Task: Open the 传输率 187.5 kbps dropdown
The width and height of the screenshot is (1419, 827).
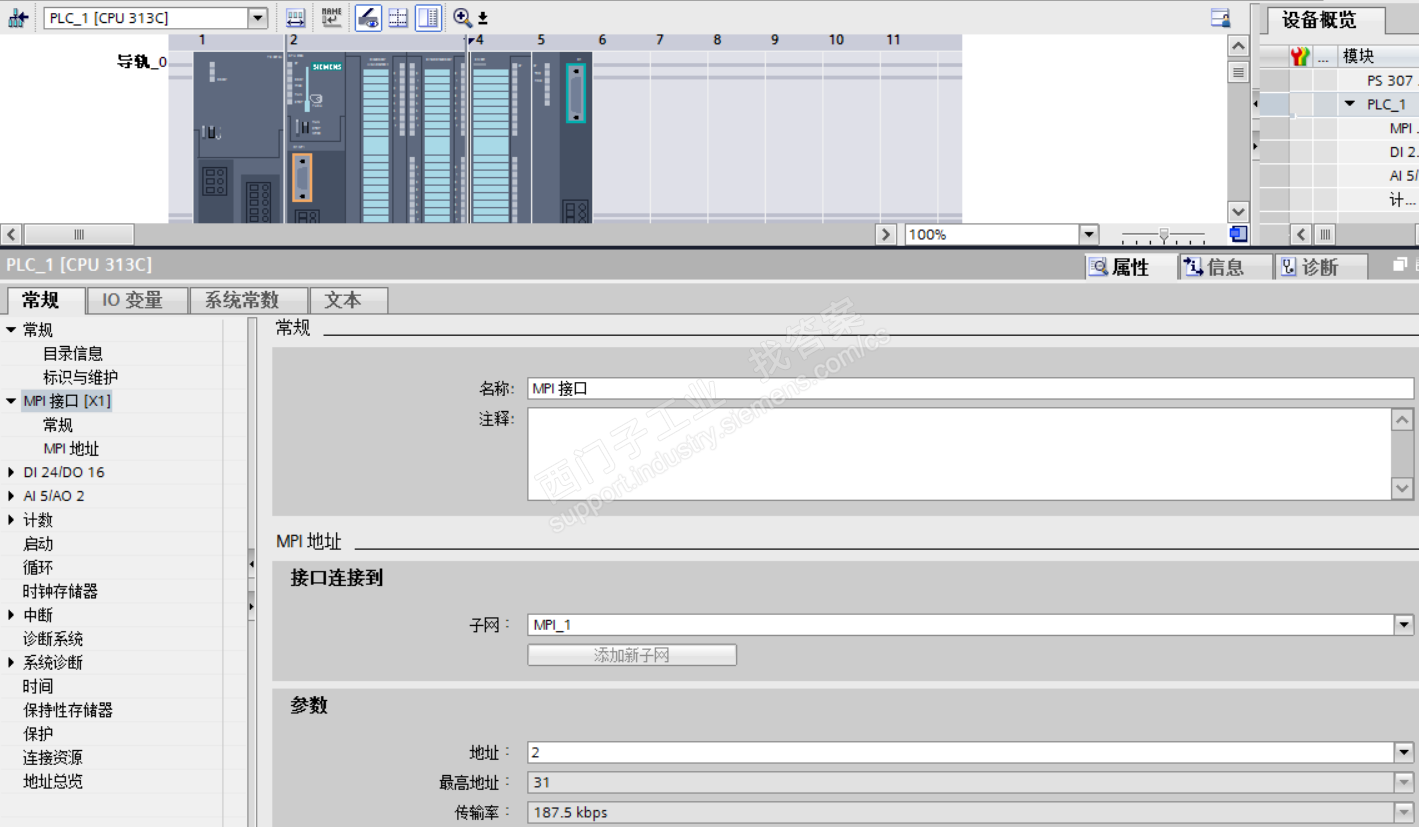Action: [x=1404, y=812]
